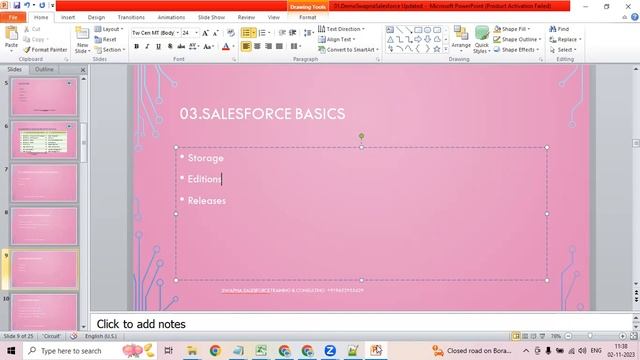
Task: Click the Paste clipboard icon
Action: click(11, 33)
